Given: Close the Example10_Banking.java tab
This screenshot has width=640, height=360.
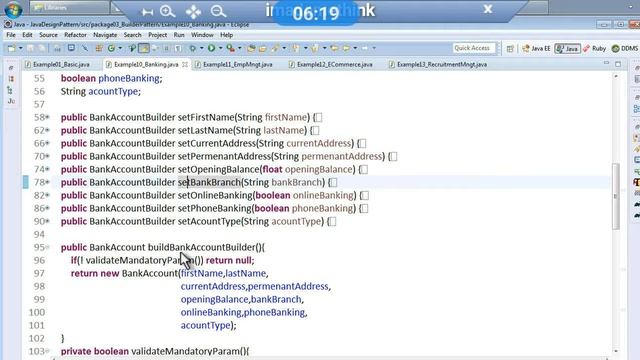Looking at the screenshot, I should point(185,64).
